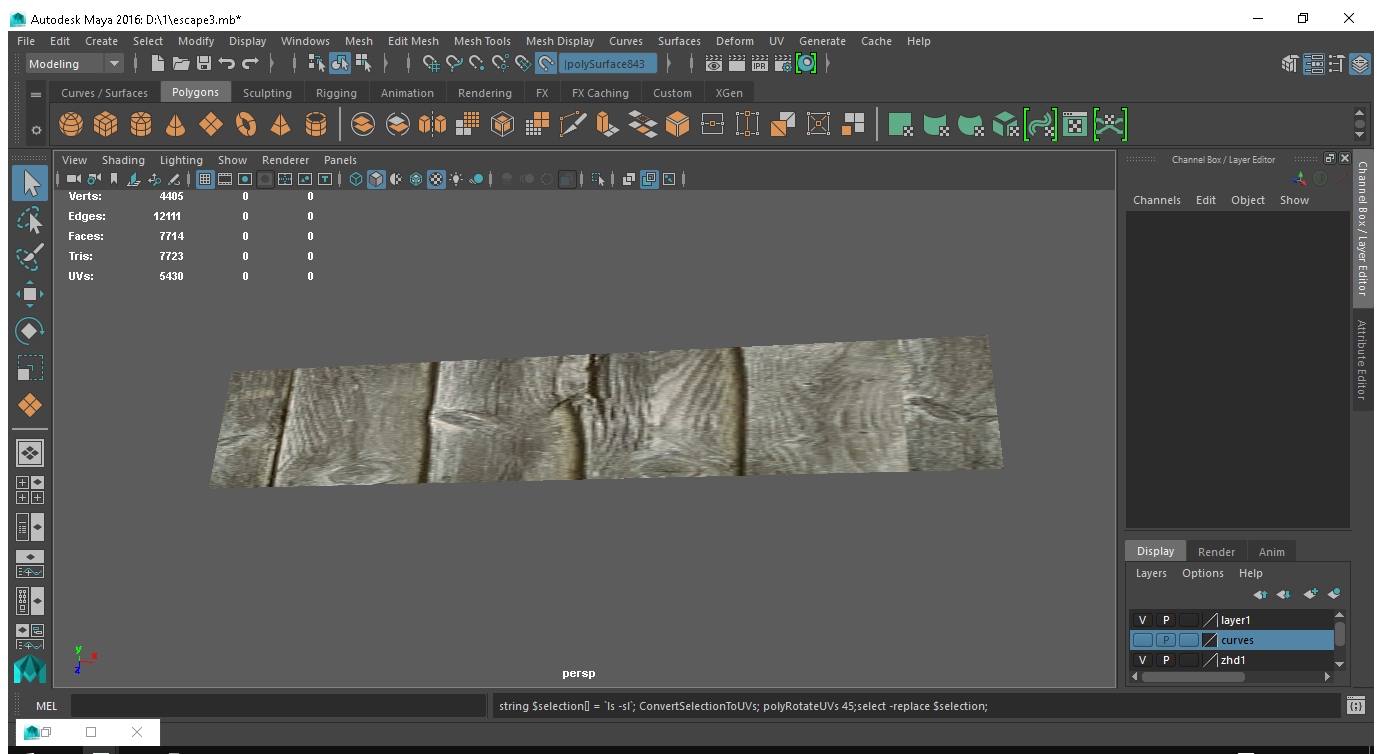The width and height of the screenshot is (1382, 754).
Task: Activate the Paint Selection tool
Action: tap(30, 256)
